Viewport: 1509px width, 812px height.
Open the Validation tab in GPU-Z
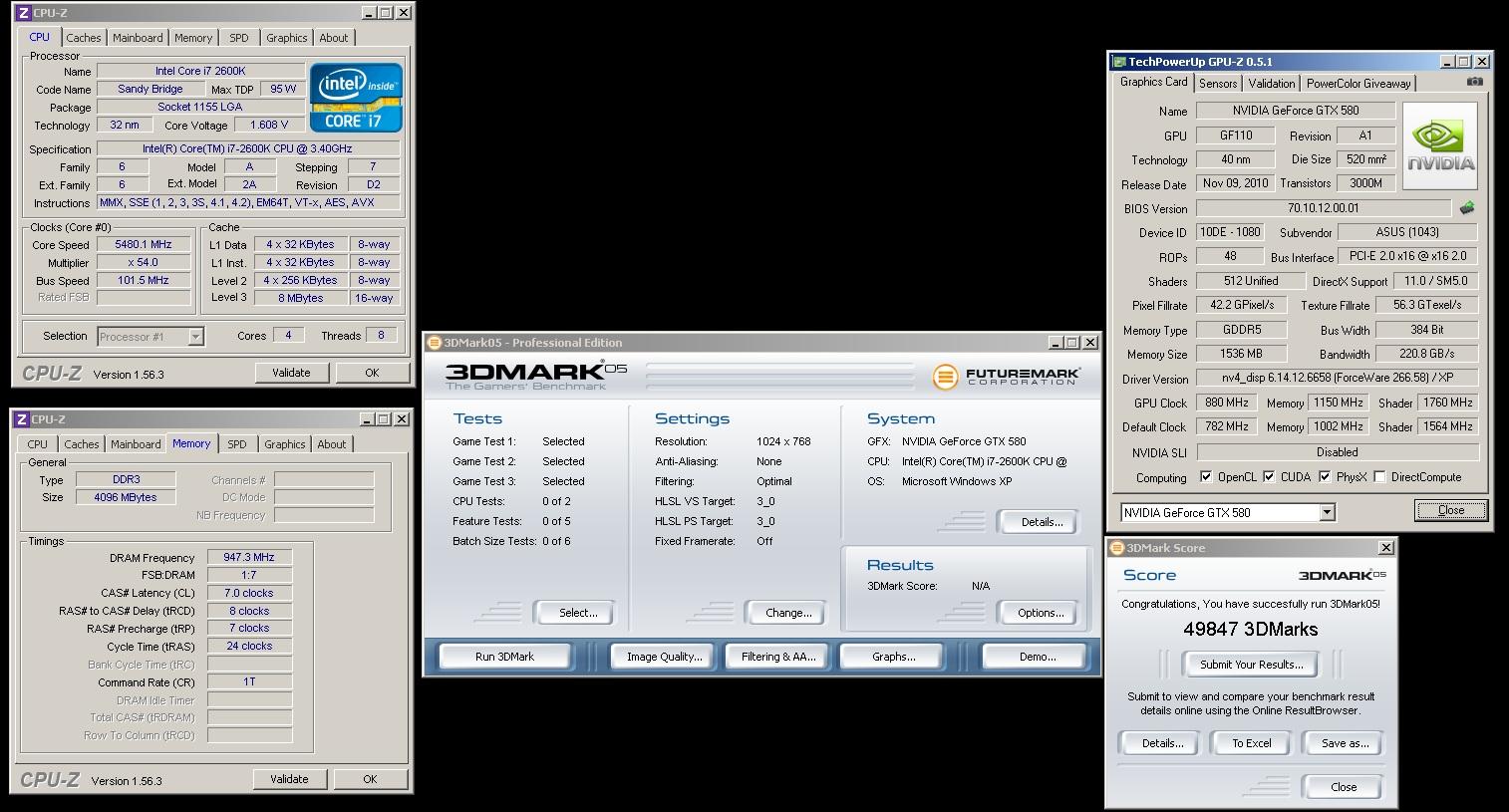1272,84
